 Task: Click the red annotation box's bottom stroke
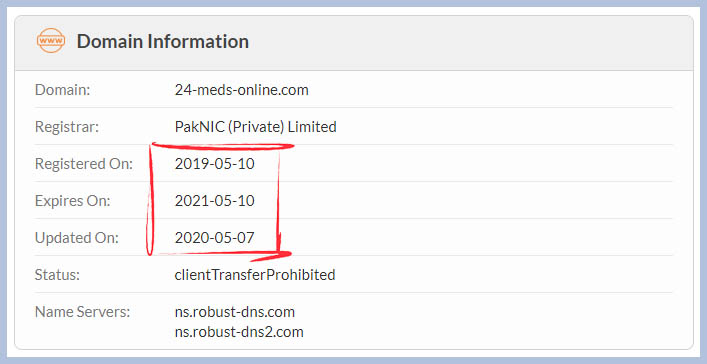click(221, 255)
